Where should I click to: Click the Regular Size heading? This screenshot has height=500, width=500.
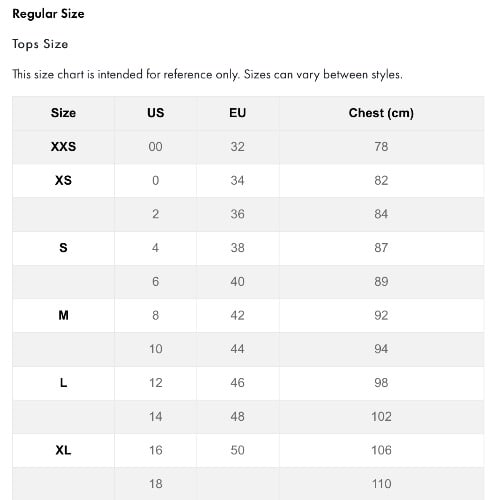pyautogui.click(x=48, y=14)
